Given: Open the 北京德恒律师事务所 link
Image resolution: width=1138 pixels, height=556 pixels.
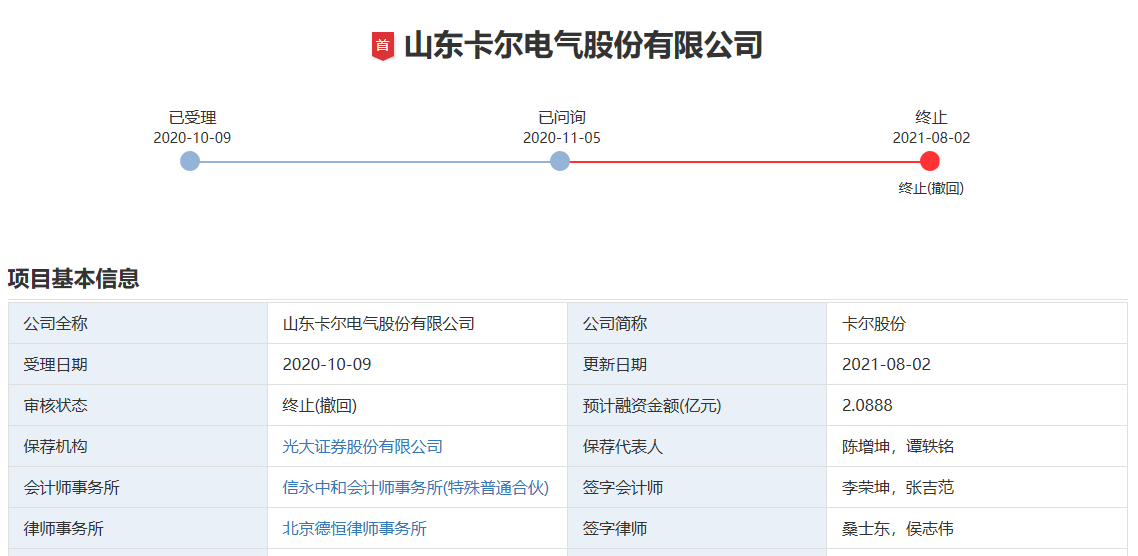Looking at the screenshot, I should (x=354, y=528).
